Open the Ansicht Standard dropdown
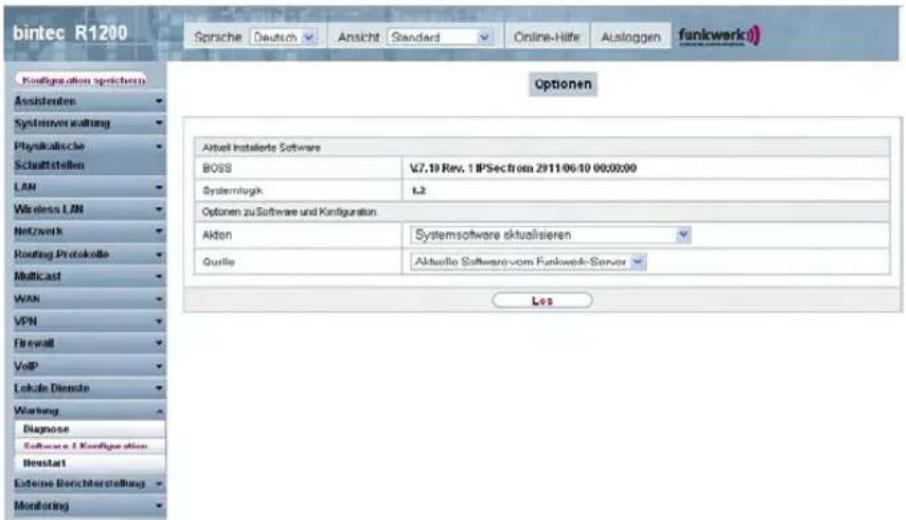Image resolution: width=906 pixels, height=520 pixels. click(440, 37)
